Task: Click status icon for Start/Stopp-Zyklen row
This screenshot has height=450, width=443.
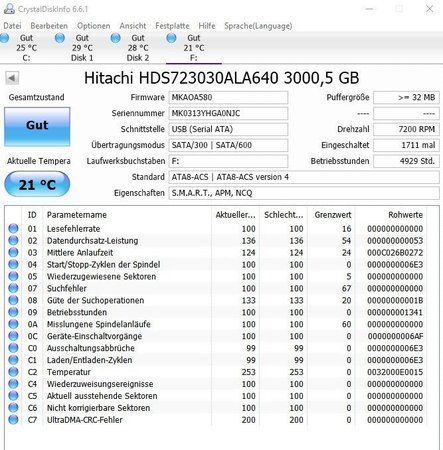Action: coord(13,264)
